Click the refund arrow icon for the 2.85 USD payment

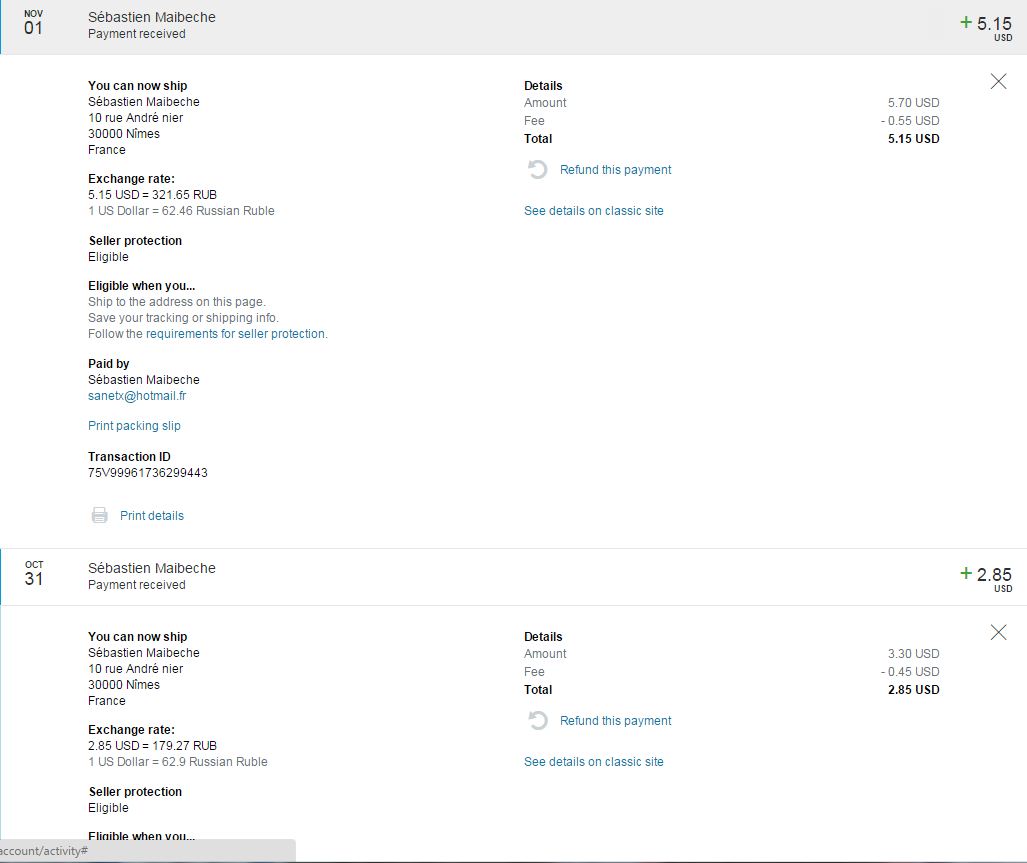(538, 721)
